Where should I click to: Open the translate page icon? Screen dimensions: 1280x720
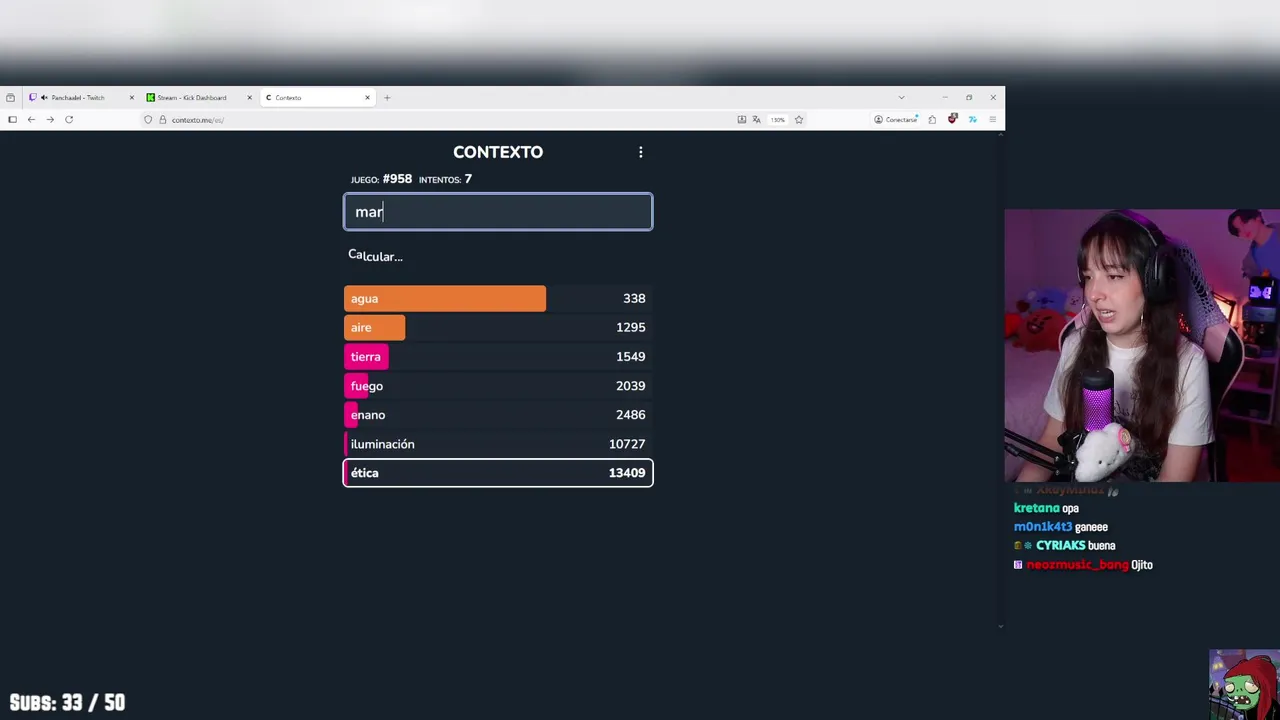click(757, 119)
